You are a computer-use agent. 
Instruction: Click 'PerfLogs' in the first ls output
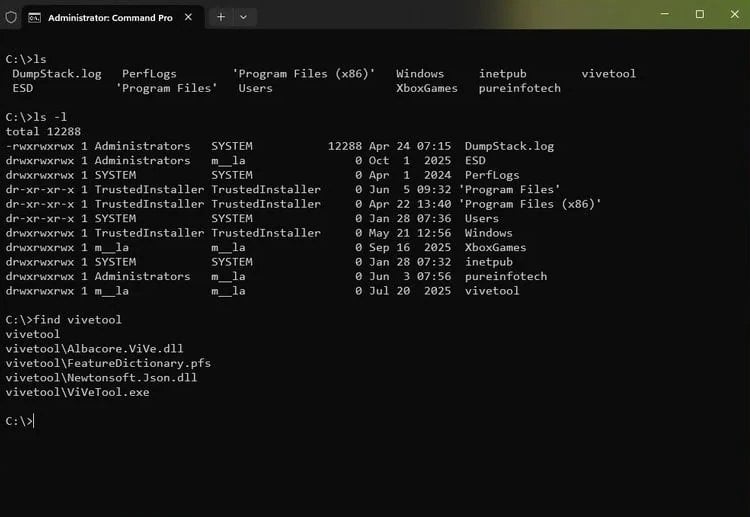point(149,74)
